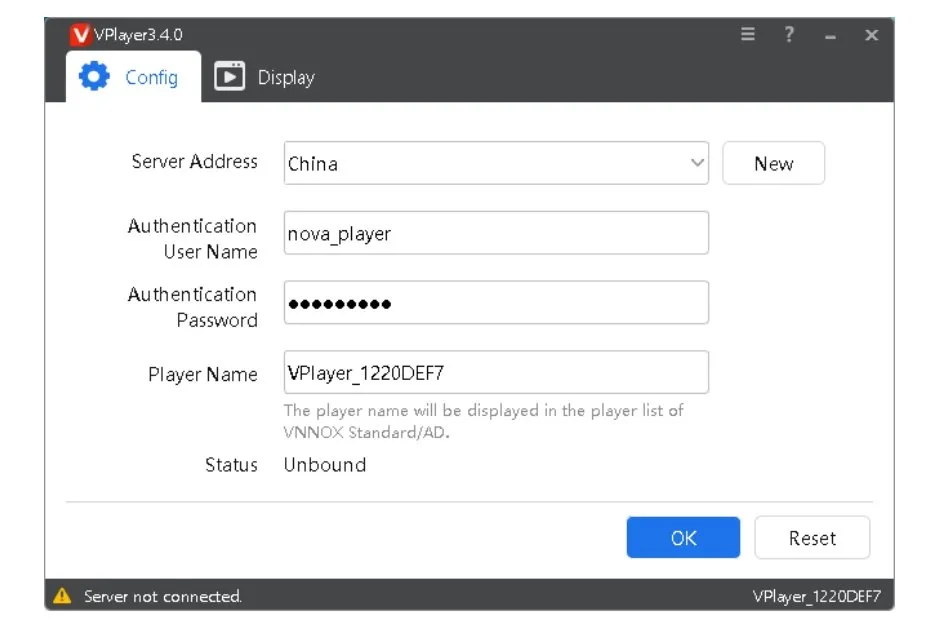The width and height of the screenshot is (945, 632).
Task: Click the 'Server Address' label
Action: click(x=194, y=161)
